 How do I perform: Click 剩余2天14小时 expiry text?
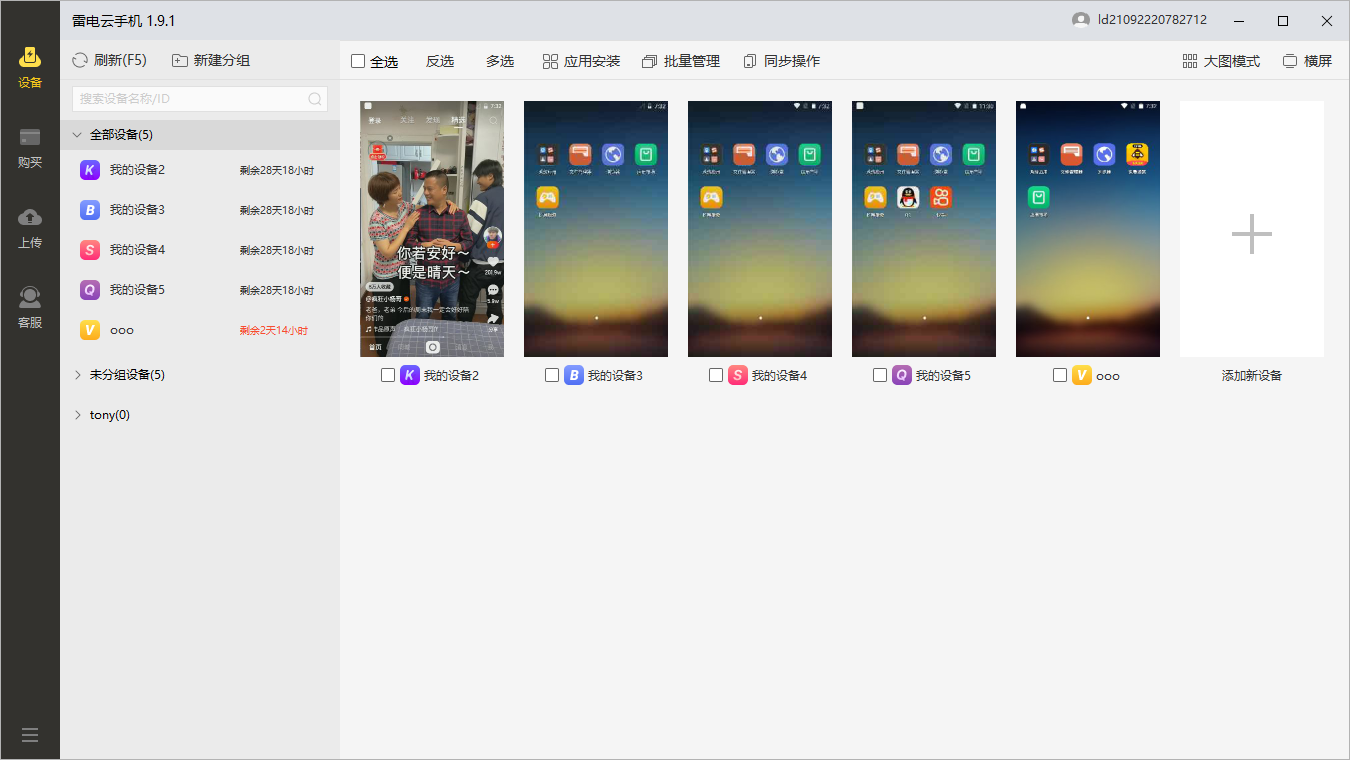point(274,330)
